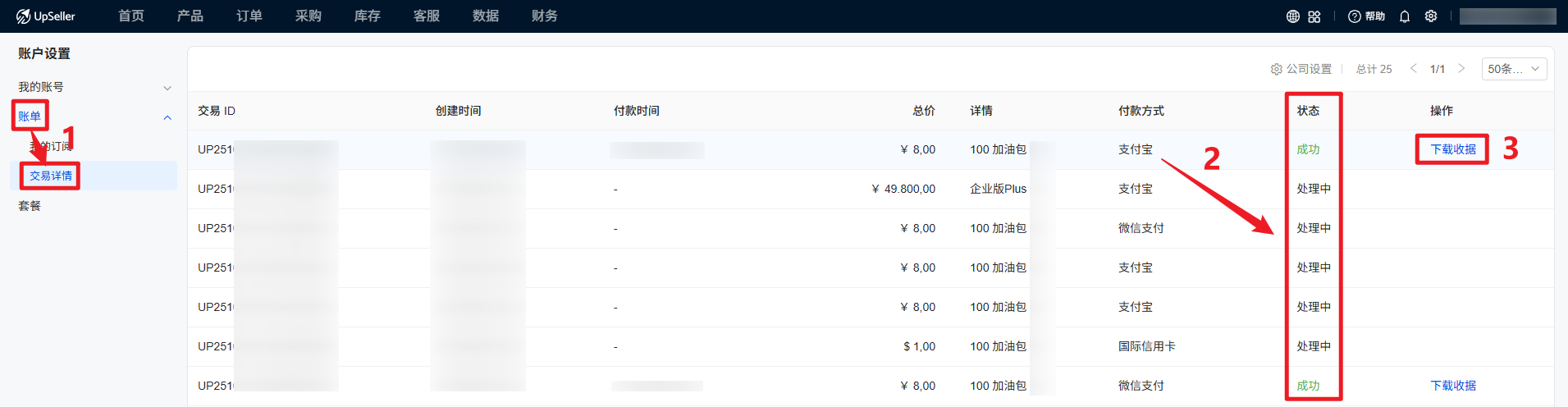
Task: Open the 库存 top menu
Action: pyautogui.click(x=368, y=16)
